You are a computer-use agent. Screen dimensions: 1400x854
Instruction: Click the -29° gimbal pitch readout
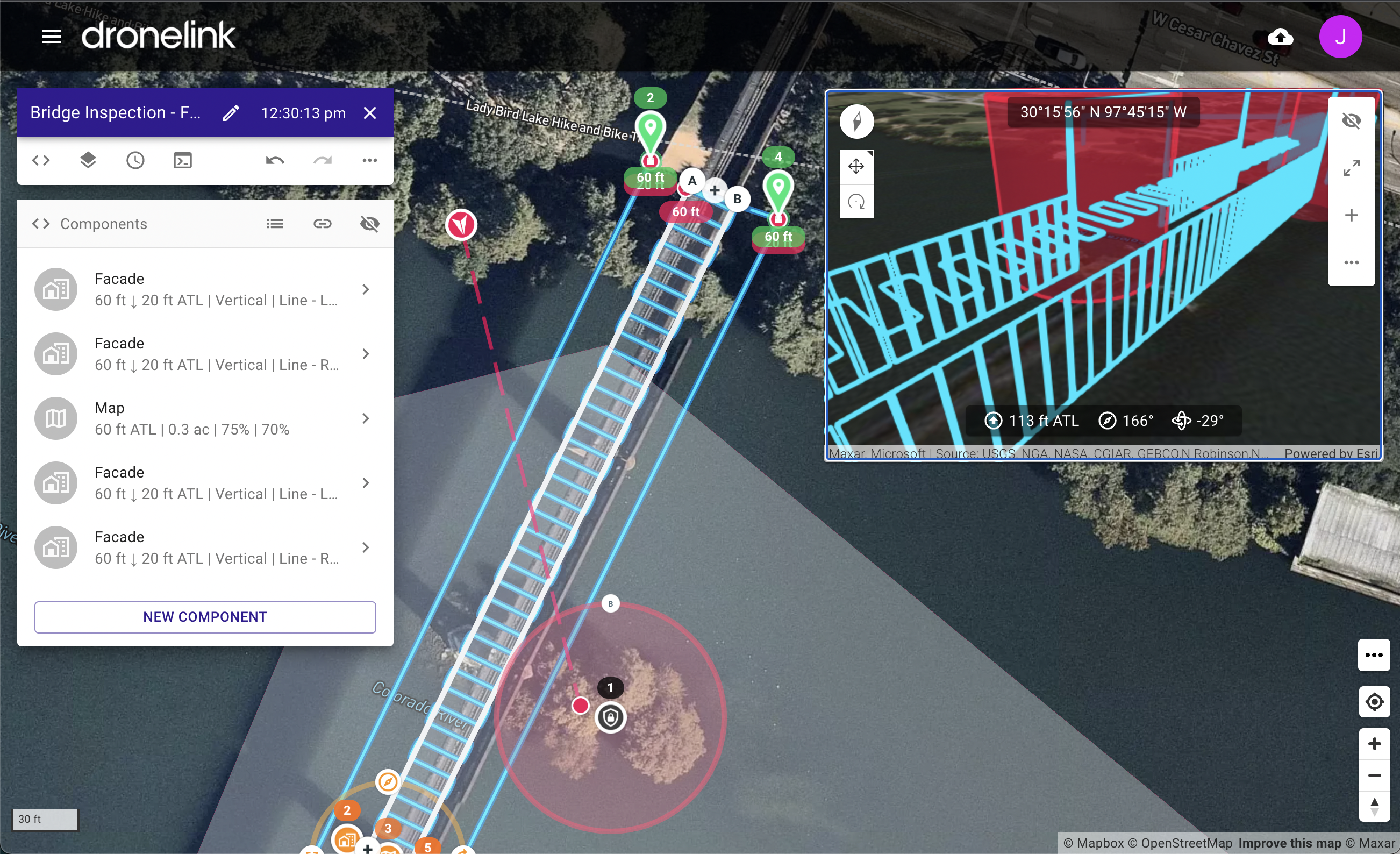pos(1198,421)
